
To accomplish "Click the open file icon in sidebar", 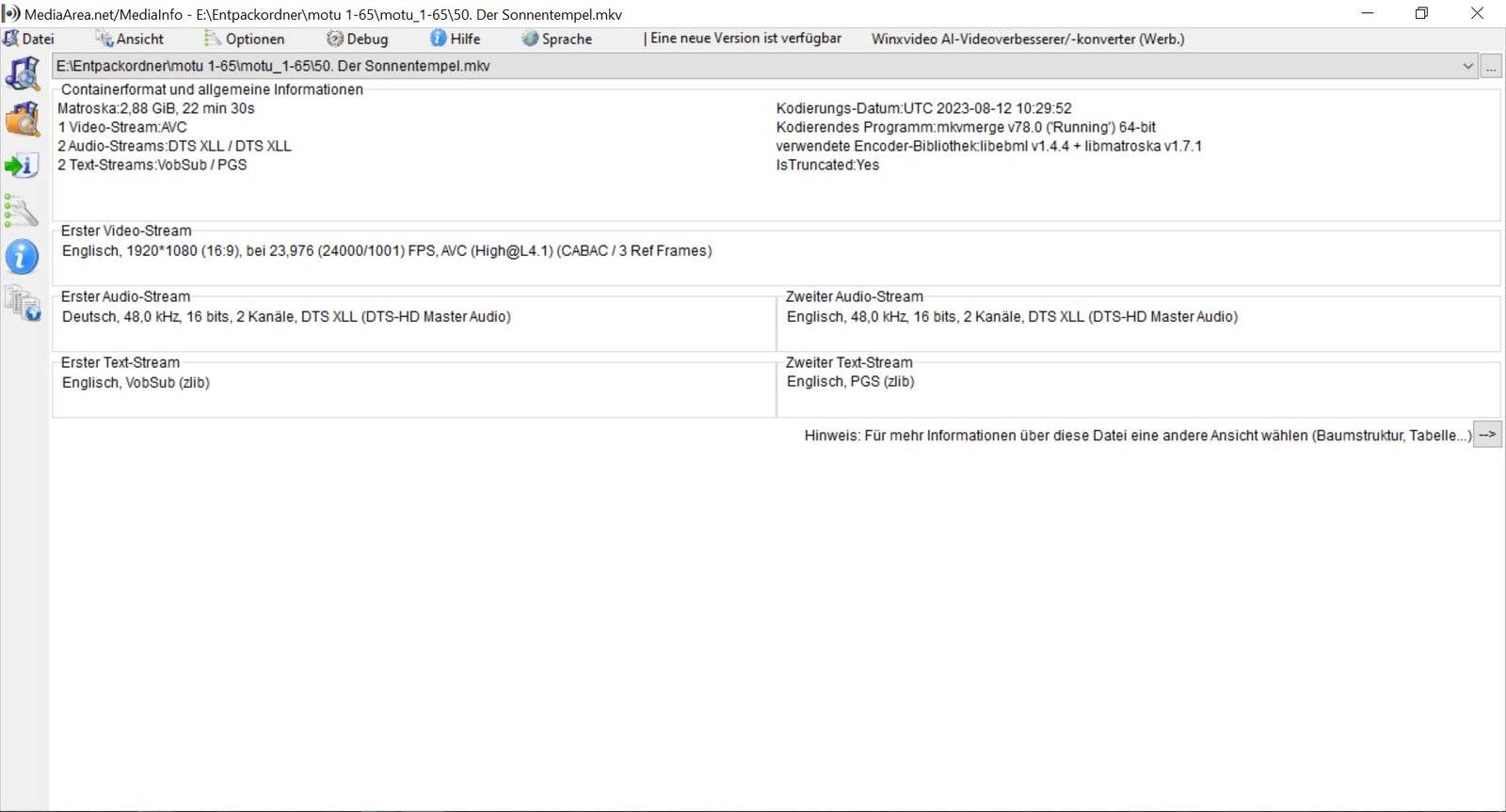I will tap(23, 73).
